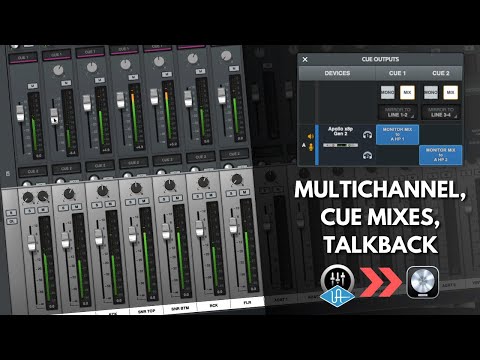Click the SNR TOP channel name label
The height and width of the screenshot is (360, 480).
tap(147, 311)
